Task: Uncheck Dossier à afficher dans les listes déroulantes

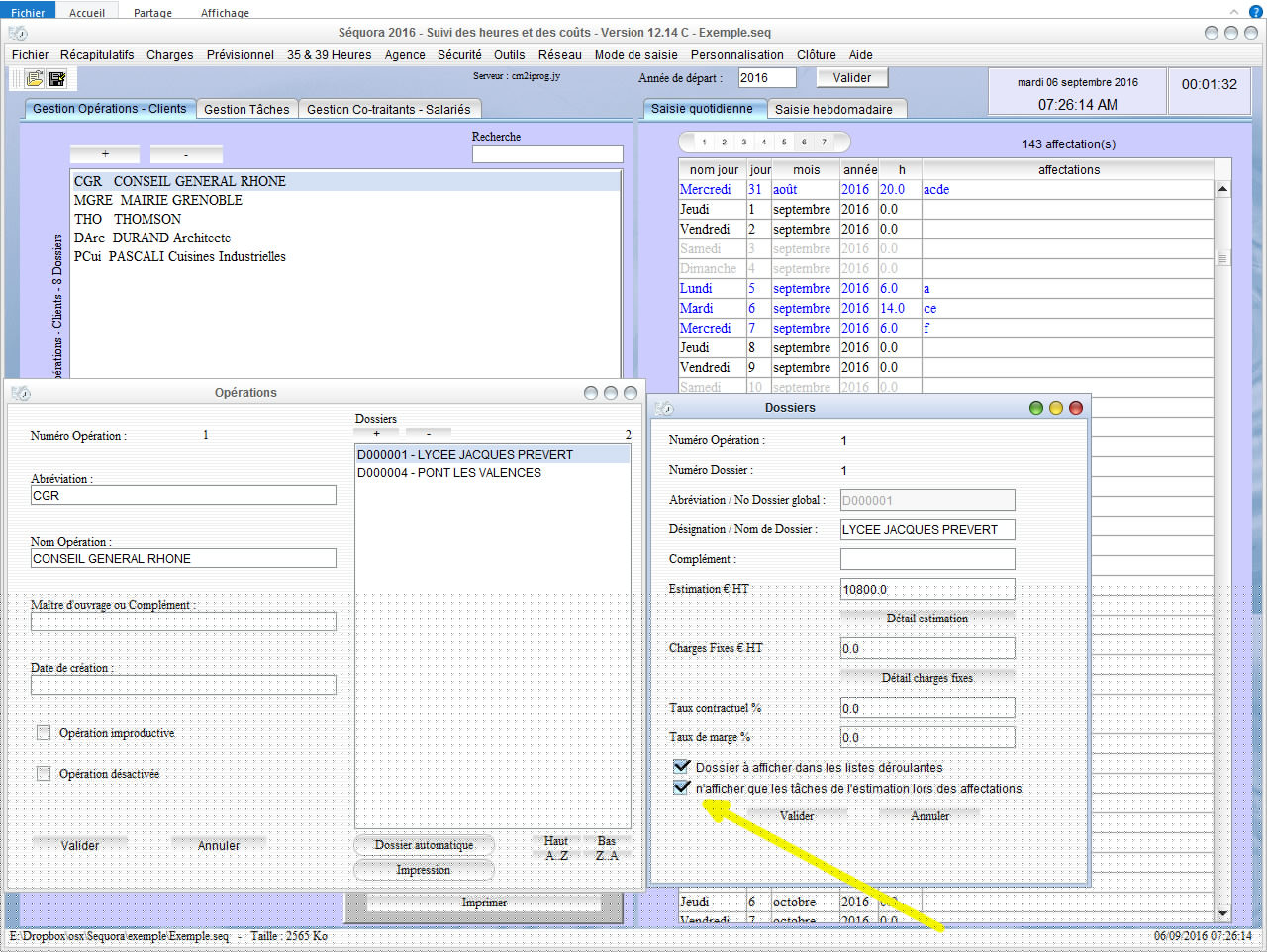Action: 681,767
